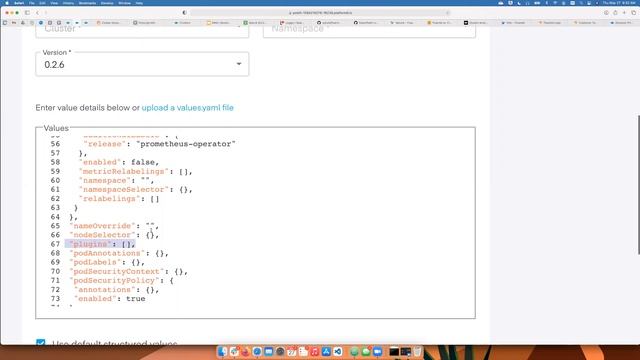640x360 pixels.
Task: Click "prometheus-operator" release value on line 56
Action: coord(186,144)
